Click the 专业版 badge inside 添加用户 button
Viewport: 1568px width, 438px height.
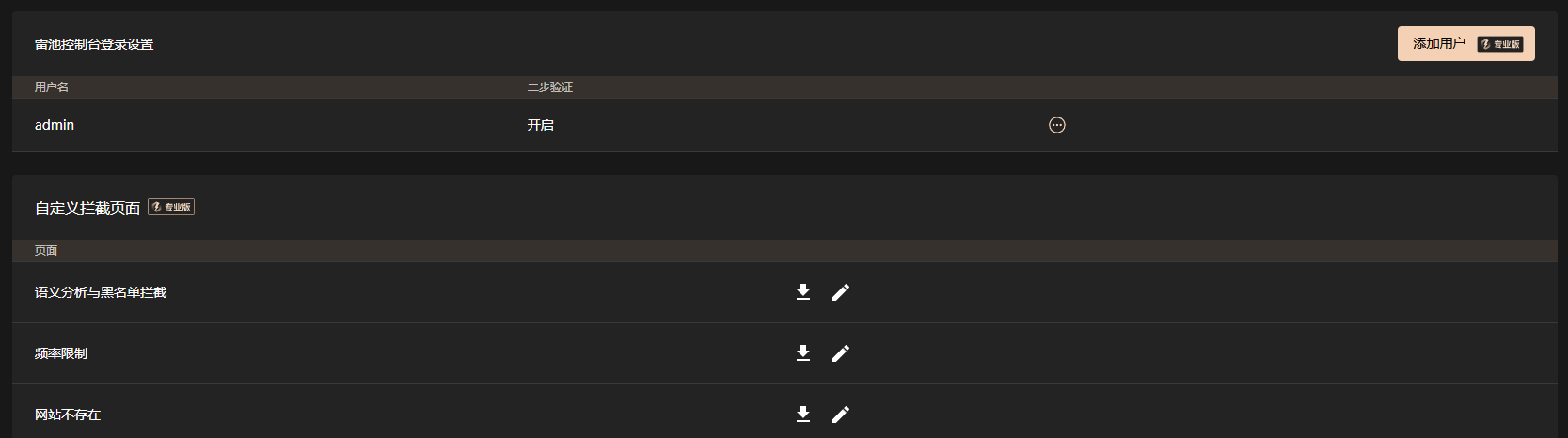1500,44
